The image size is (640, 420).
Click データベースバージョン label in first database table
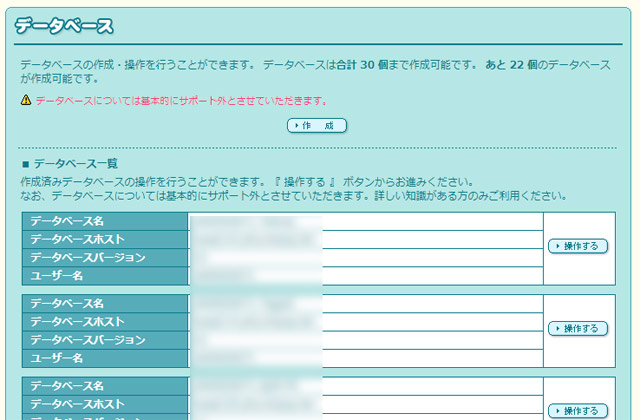pos(87,258)
